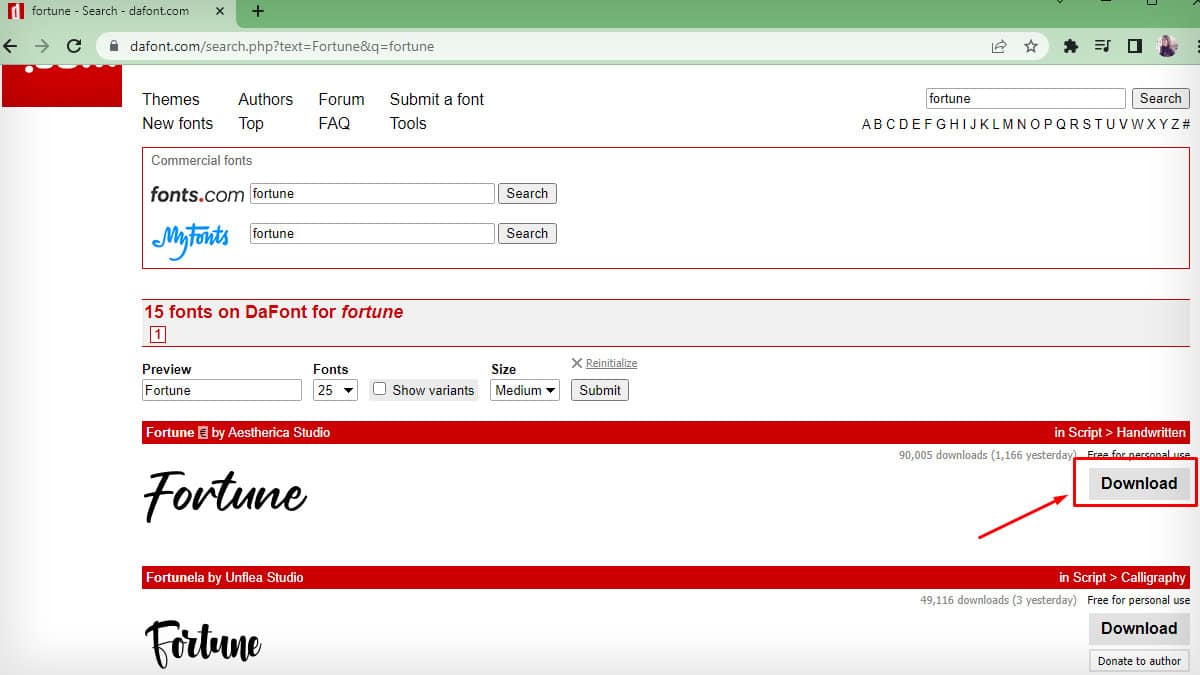
Task: Enable the Show variants checkbox
Action: click(379, 389)
